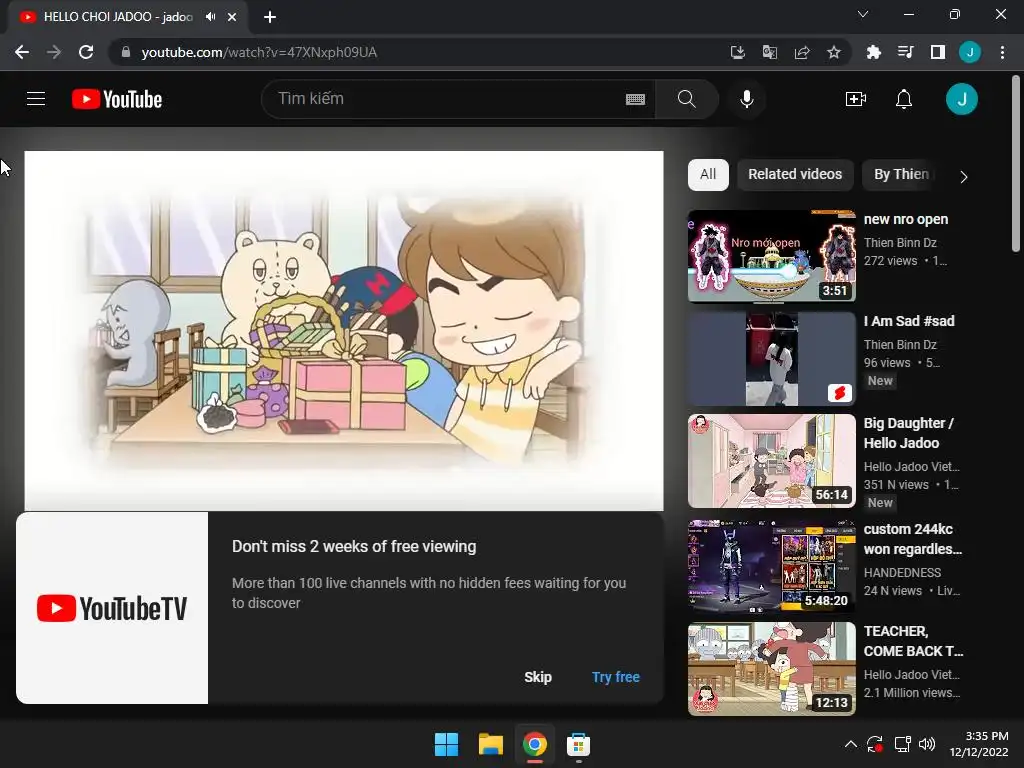Click the address bar URL
1024x768 pixels.
259,52
